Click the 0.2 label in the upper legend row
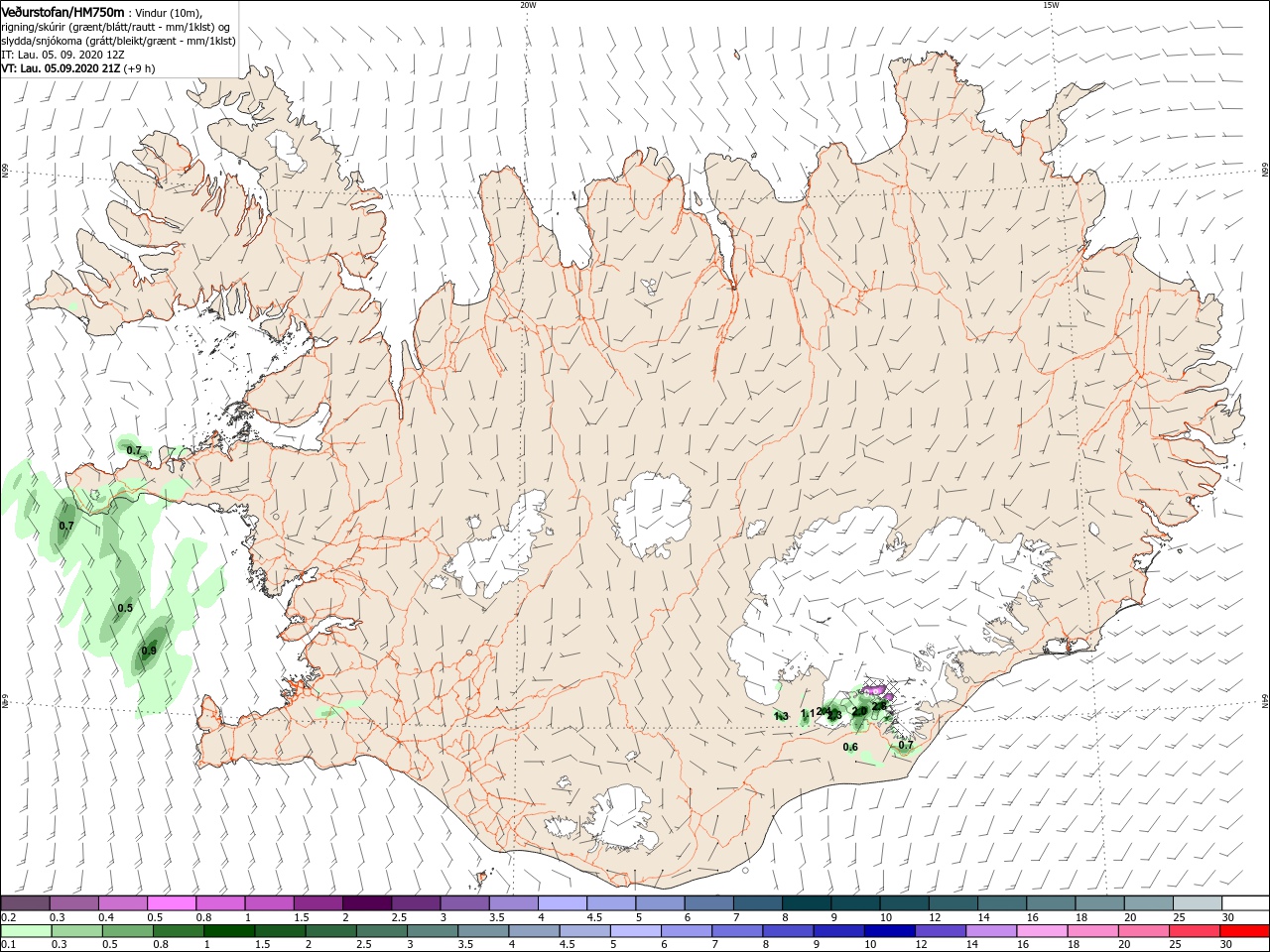 pos(8,917)
